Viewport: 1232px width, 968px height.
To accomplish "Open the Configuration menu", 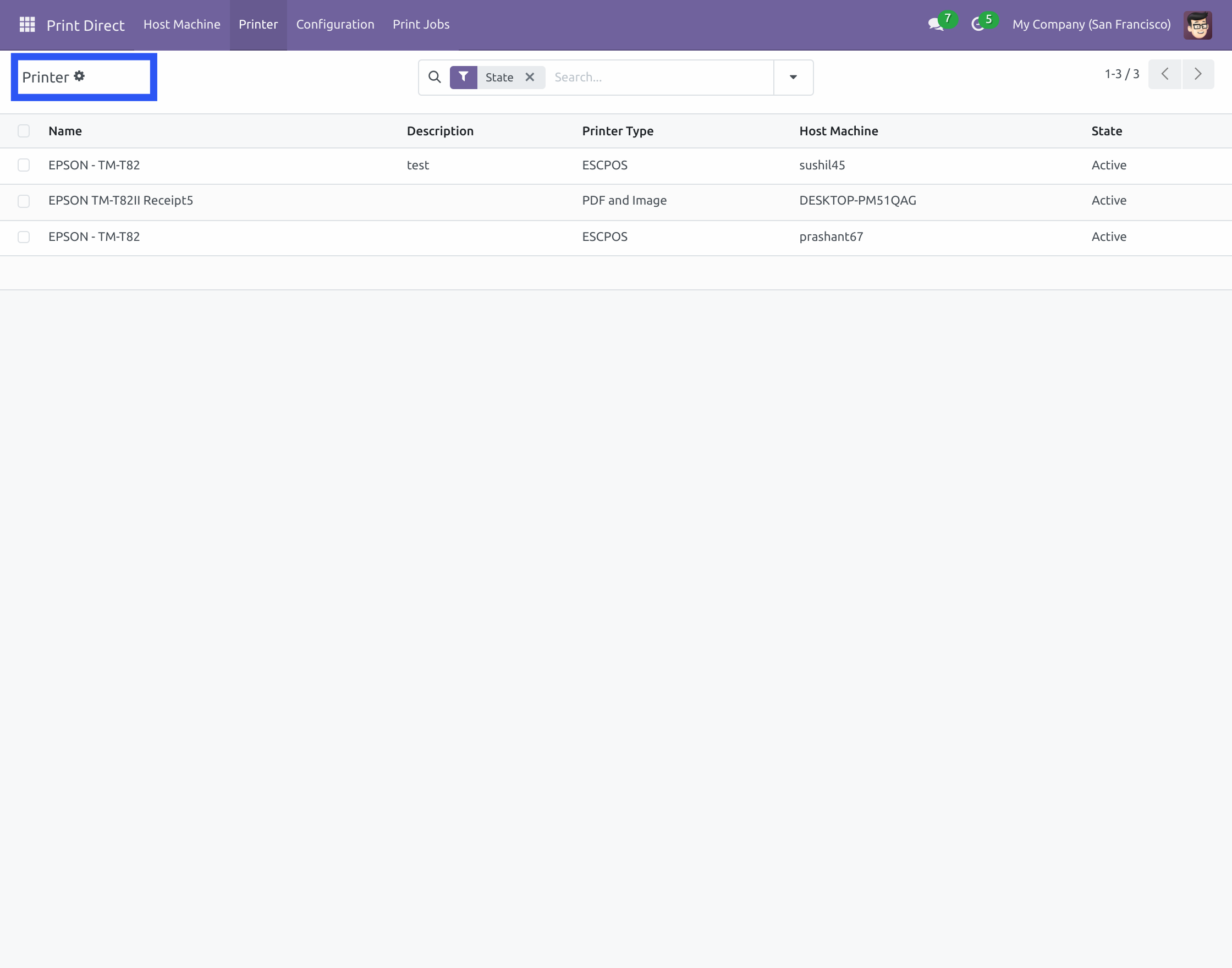I will pyautogui.click(x=335, y=24).
